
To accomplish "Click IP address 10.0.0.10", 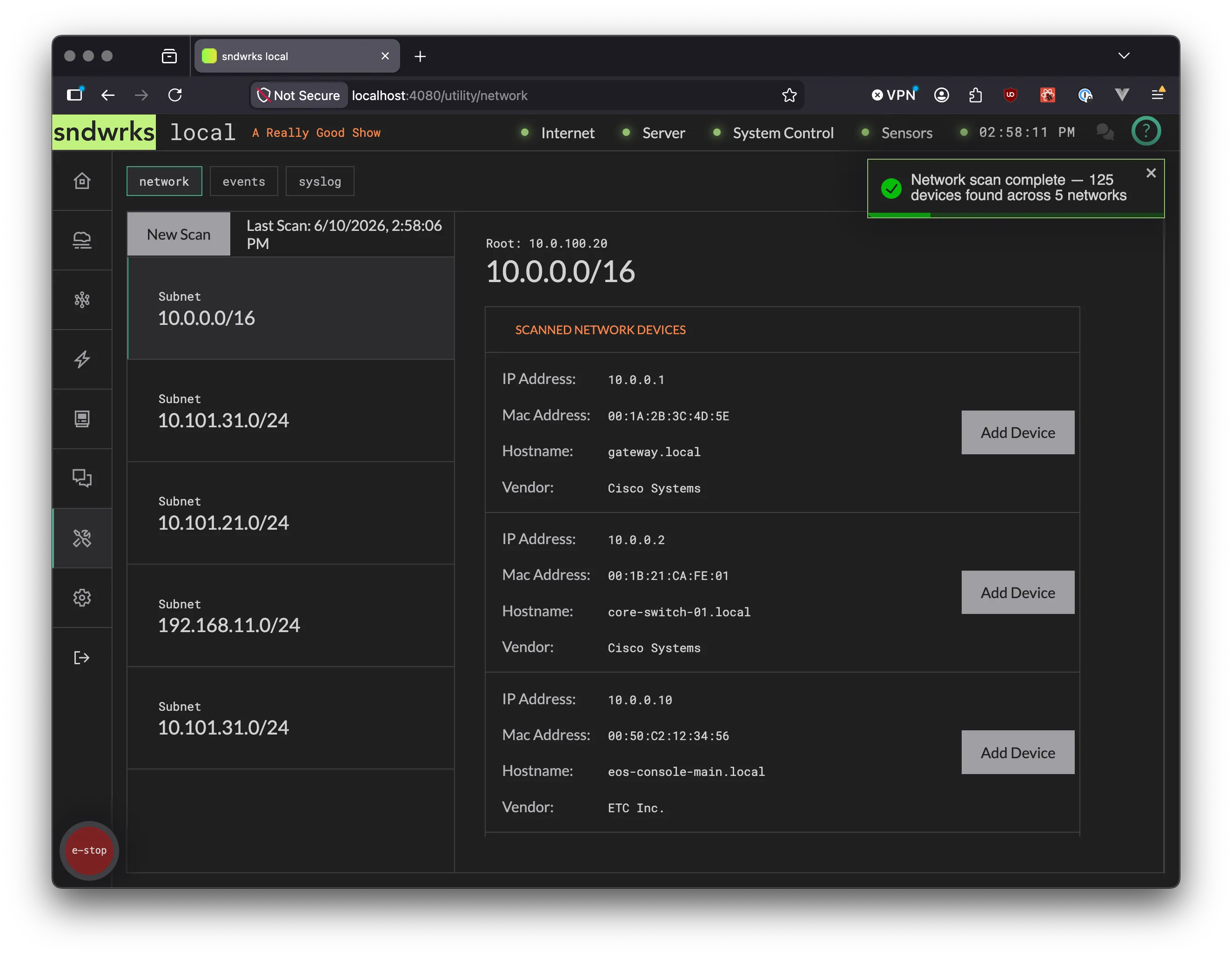I will [x=640, y=700].
